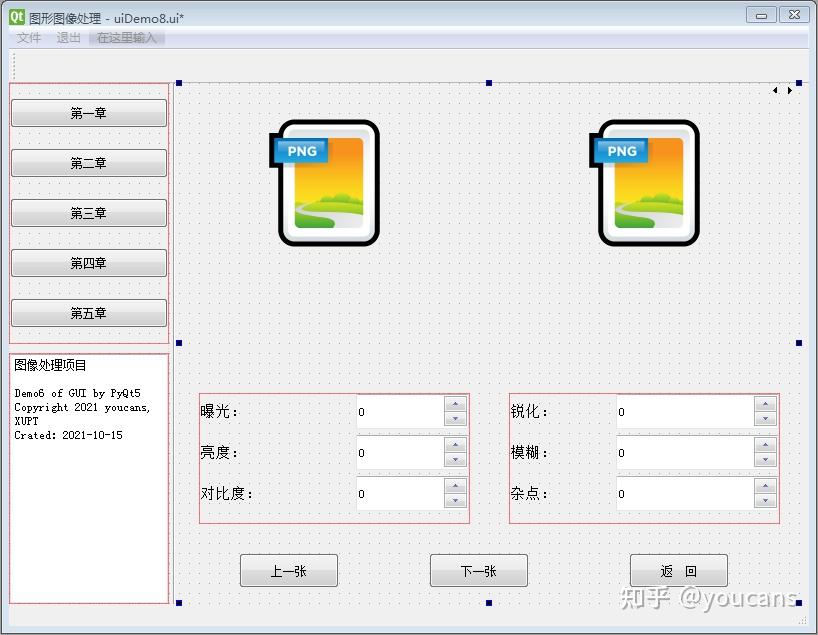Increase the 对比度 spinbox value
Image resolution: width=818 pixels, height=635 pixels.
pyautogui.click(x=455, y=486)
